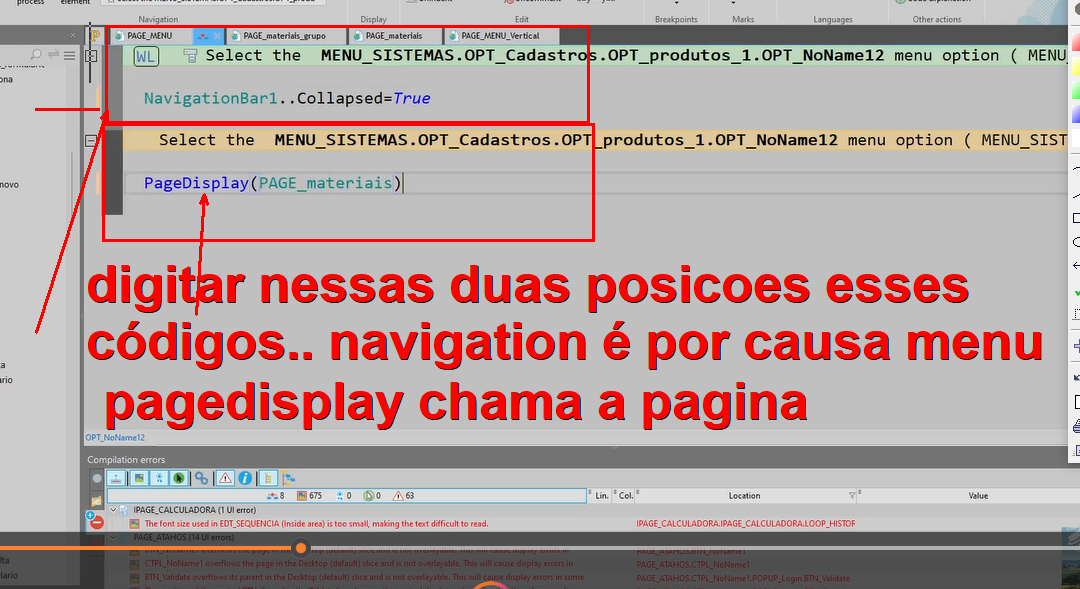Switch to the PAGE_MENU tab
This screenshot has width=1080, height=589.
(x=151, y=36)
